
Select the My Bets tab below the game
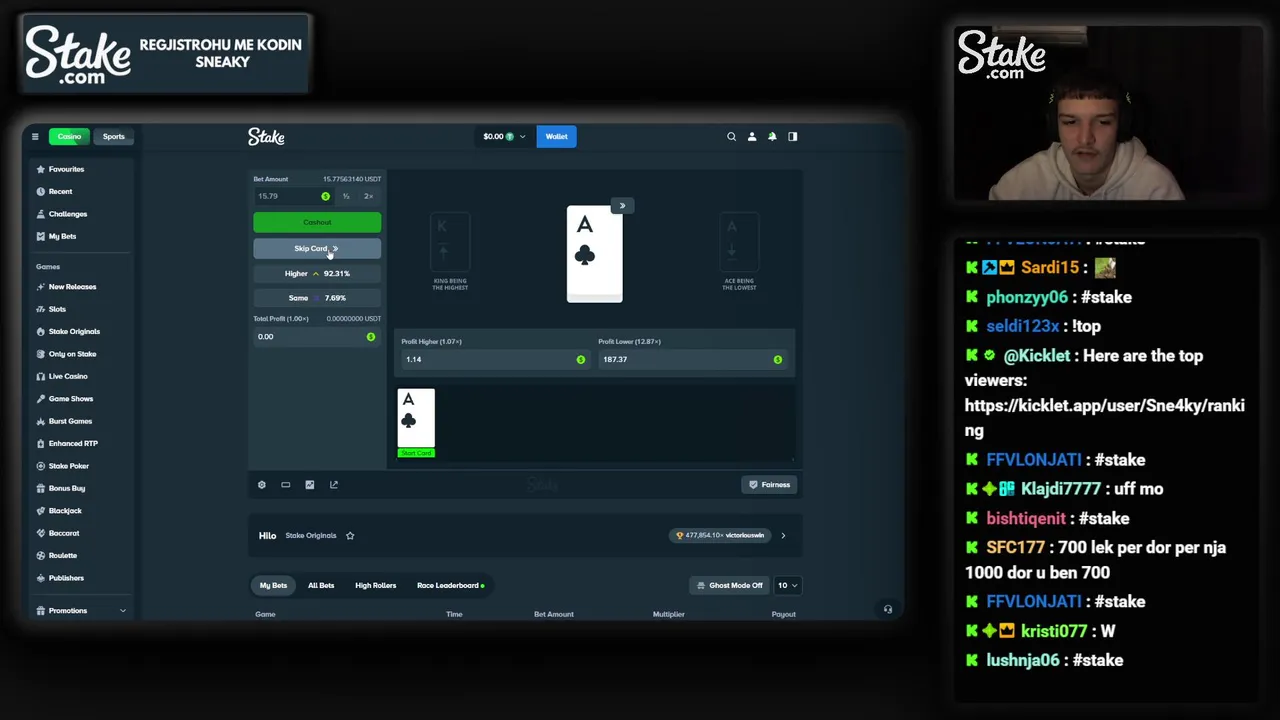pyautogui.click(x=273, y=585)
